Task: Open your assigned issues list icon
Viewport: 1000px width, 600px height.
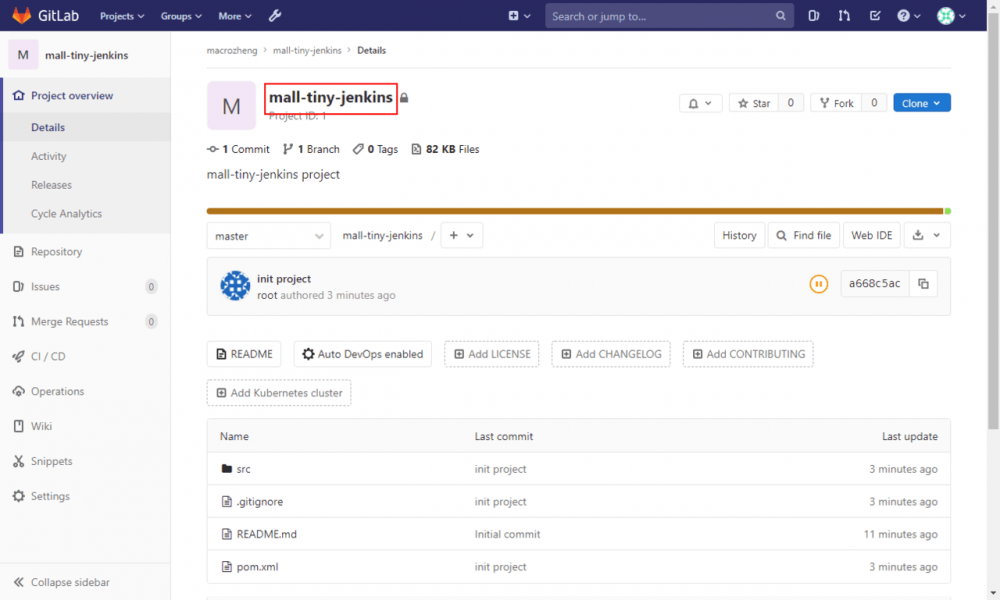Action: point(813,15)
